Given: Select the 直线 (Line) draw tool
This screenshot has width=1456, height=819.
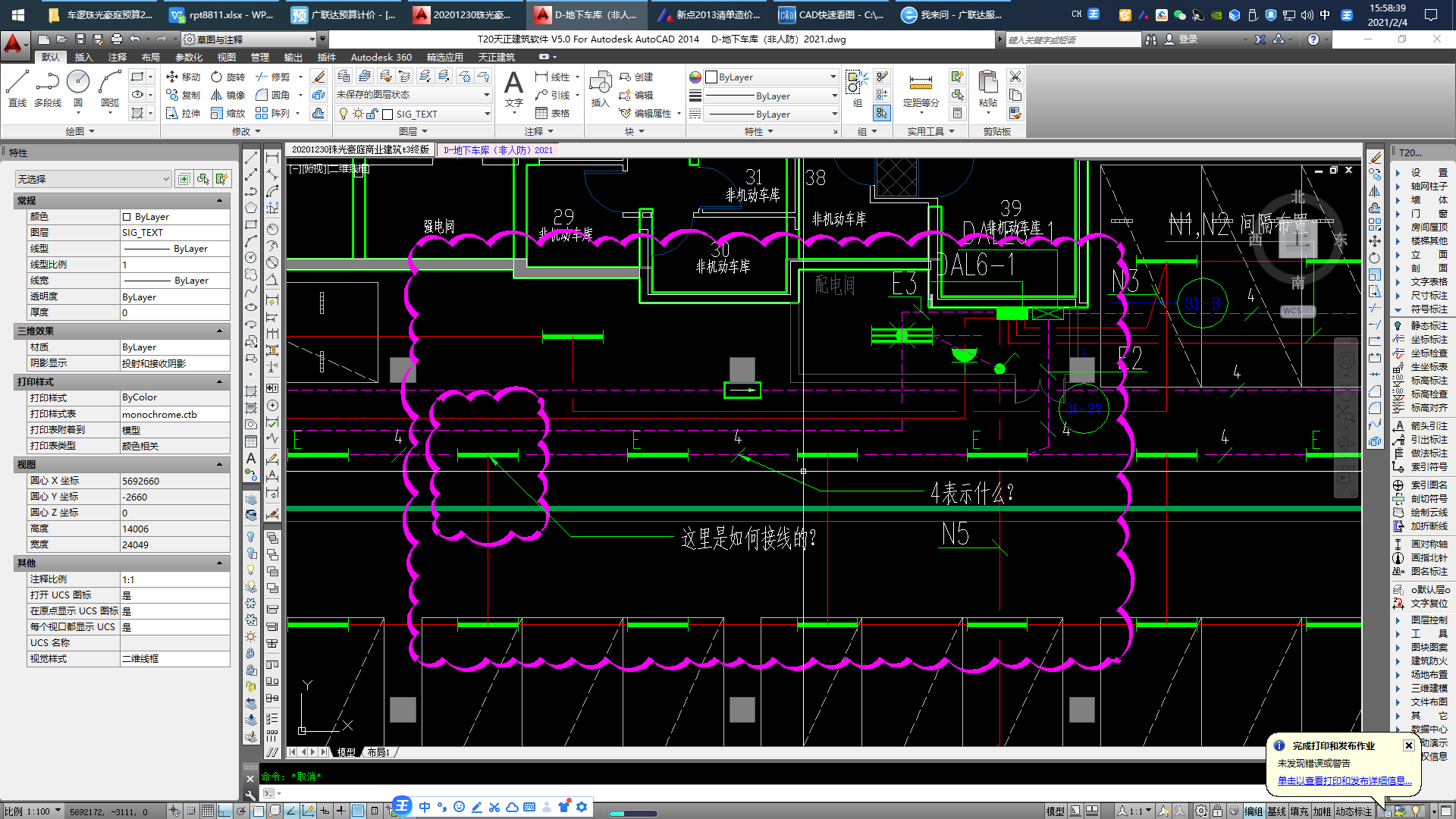Looking at the screenshot, I should point(17,88).
